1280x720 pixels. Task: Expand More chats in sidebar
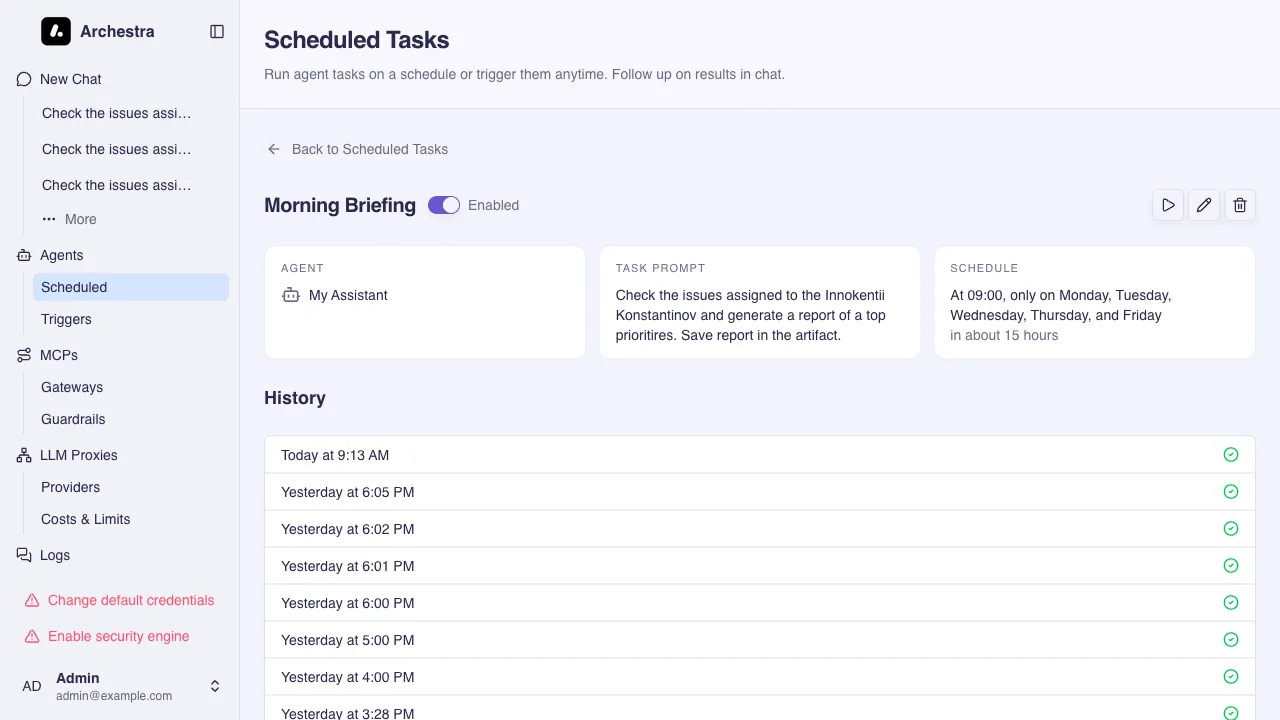click(x=70, y=219)
